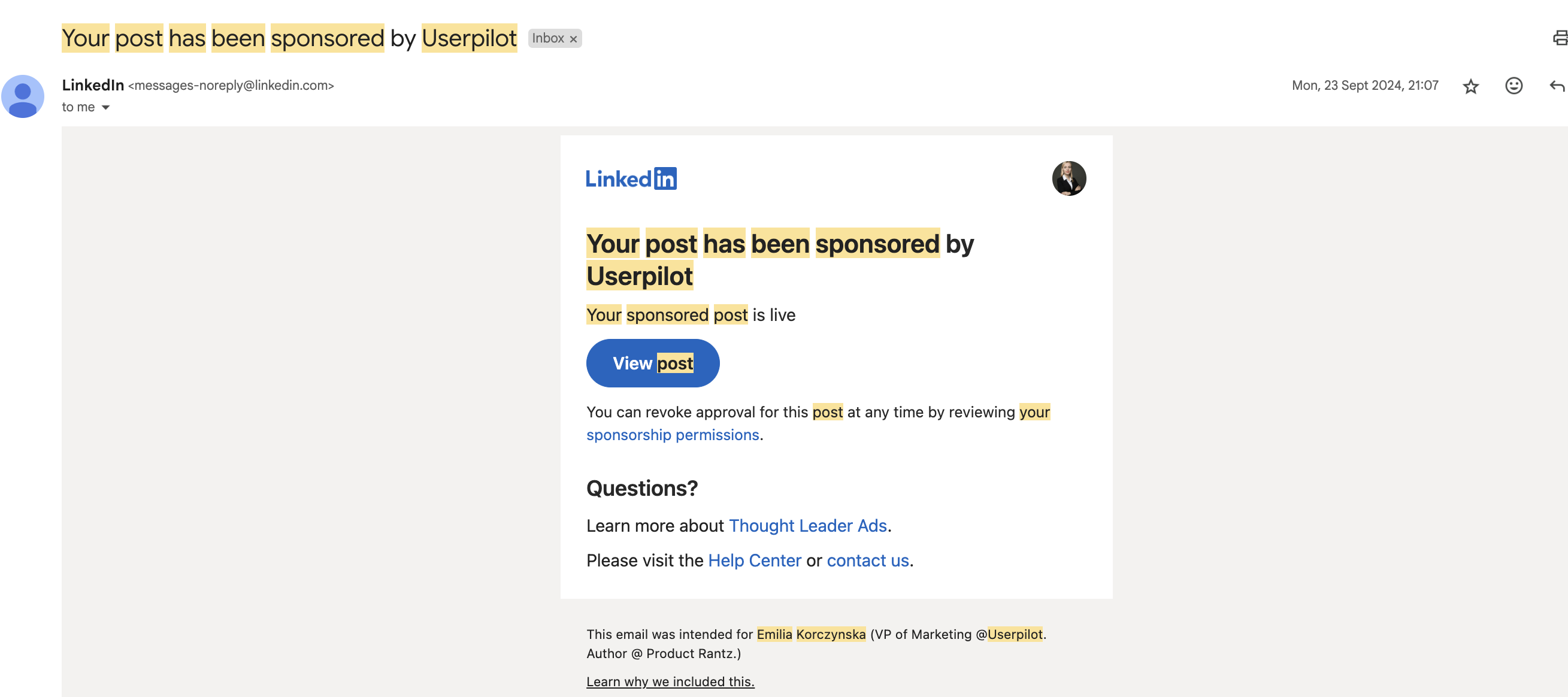The height and width of the screenshot is (697, 1568).
Task: Open the sponsorship permissions link
Action: pyautogui.click(x=672, y=435)
